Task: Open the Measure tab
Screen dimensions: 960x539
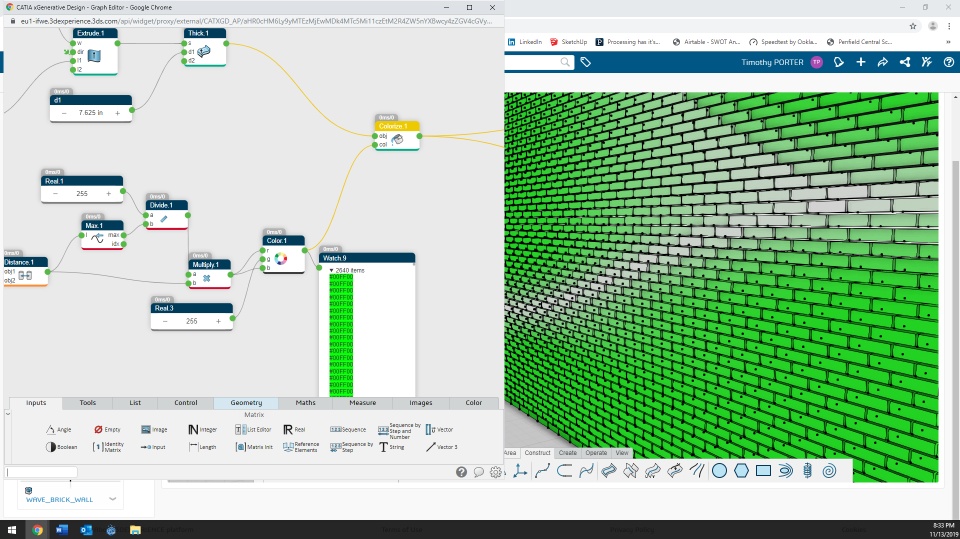Action: coord(362,403)
